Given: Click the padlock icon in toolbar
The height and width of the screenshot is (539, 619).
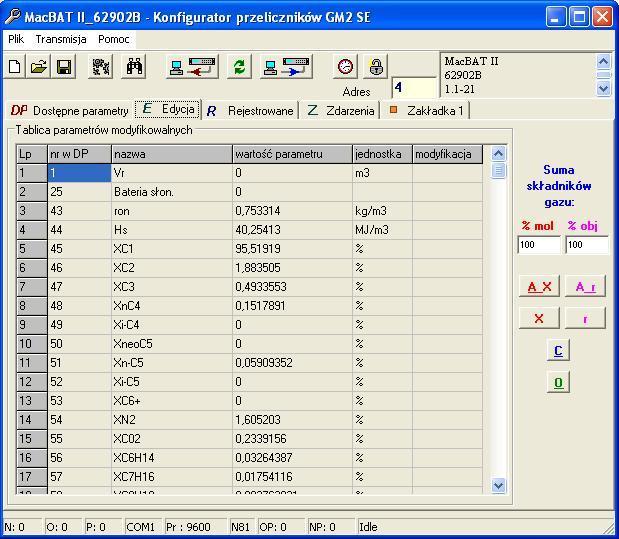Looking at the screenshot, I should (375, 66).
